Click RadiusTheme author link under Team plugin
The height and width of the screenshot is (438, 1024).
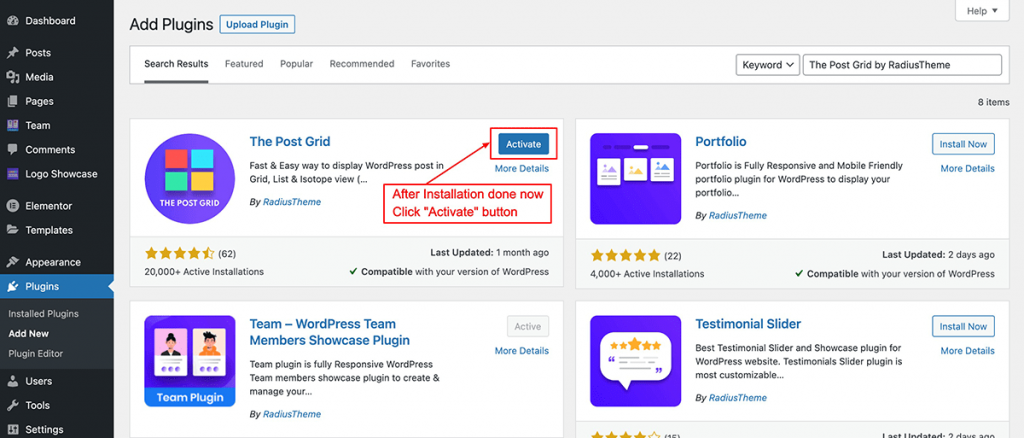[292, 414]
